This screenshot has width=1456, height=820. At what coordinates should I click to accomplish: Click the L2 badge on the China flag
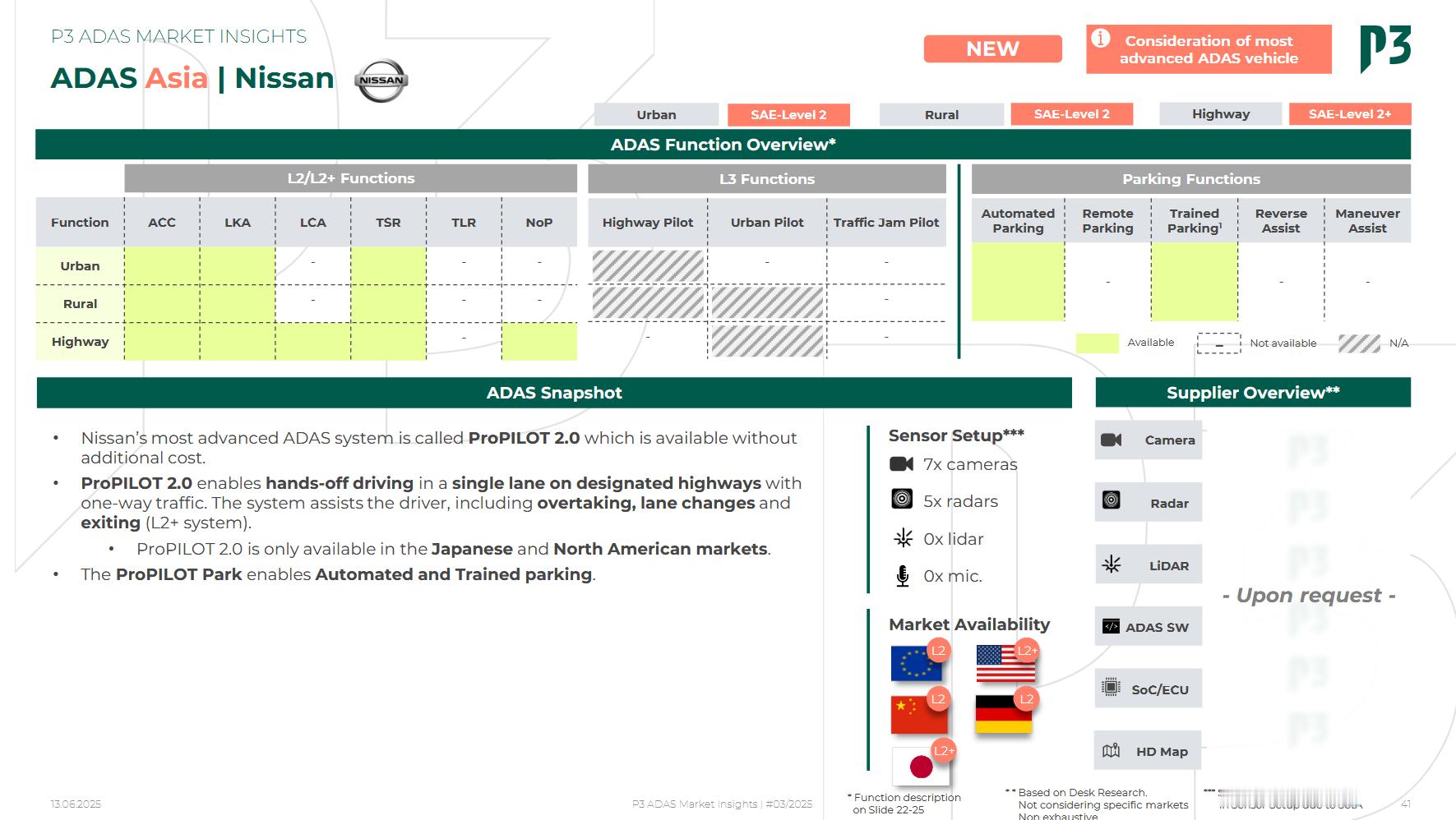pyautogui.click(x=938, y=699)
